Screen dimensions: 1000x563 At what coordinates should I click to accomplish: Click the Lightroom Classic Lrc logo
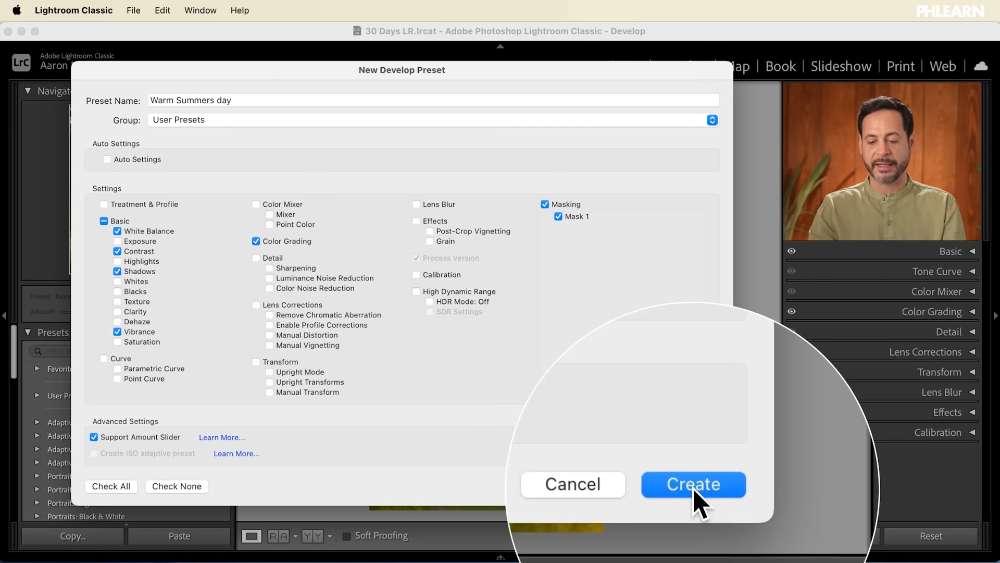click(21, 62)
